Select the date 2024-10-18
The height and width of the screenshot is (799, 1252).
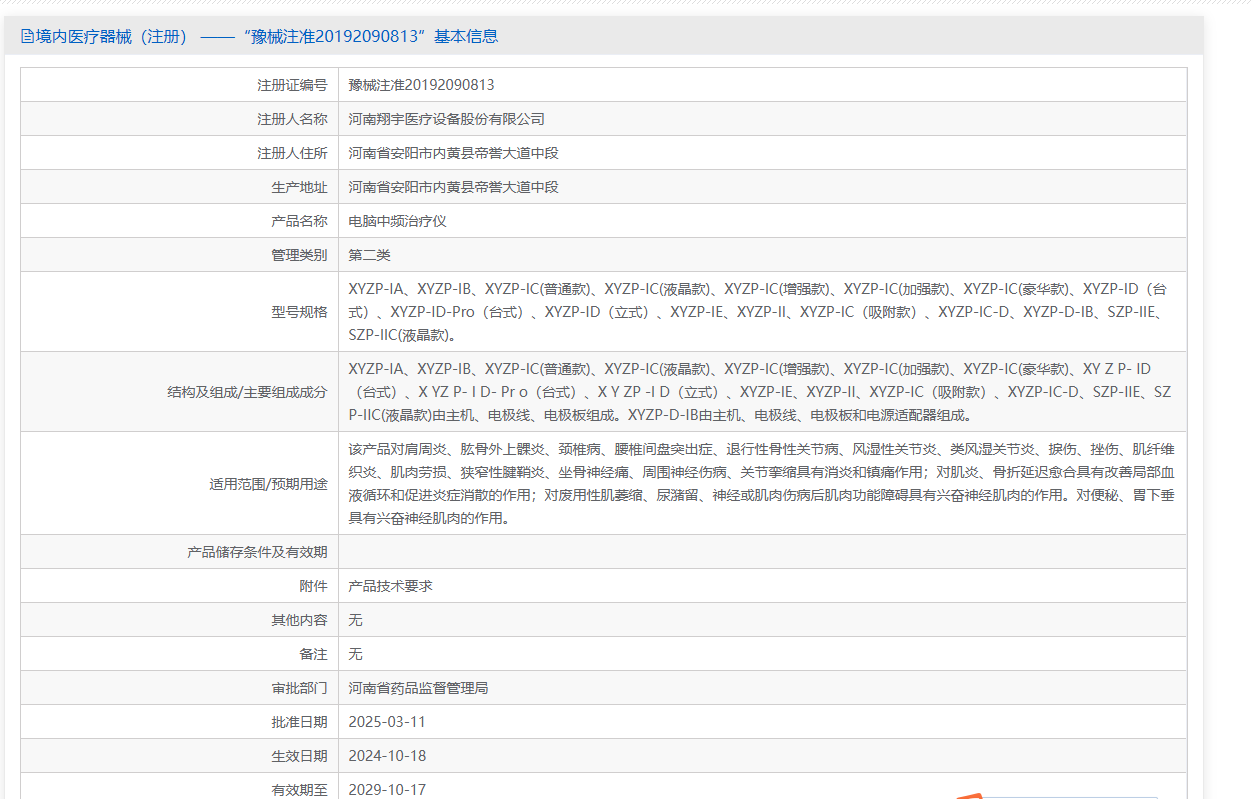coord(387,756)
